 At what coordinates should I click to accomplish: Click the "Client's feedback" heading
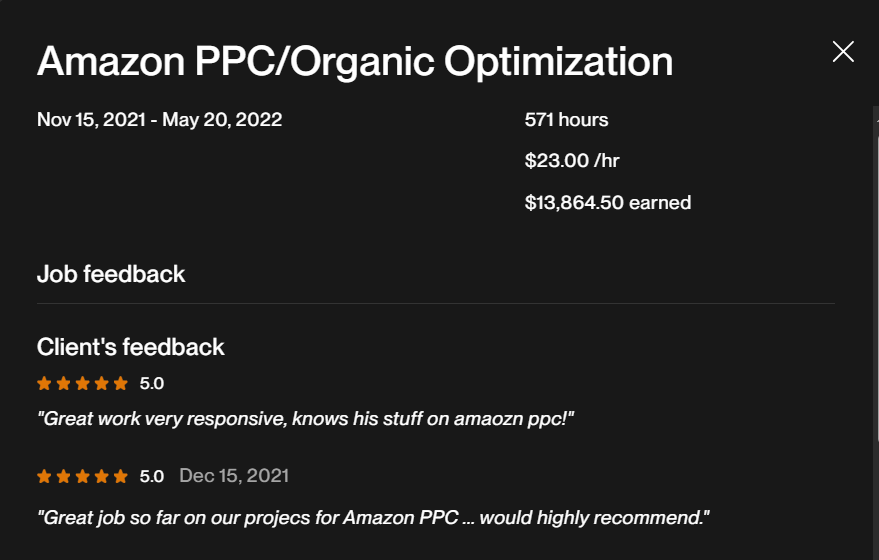[130, 347]
